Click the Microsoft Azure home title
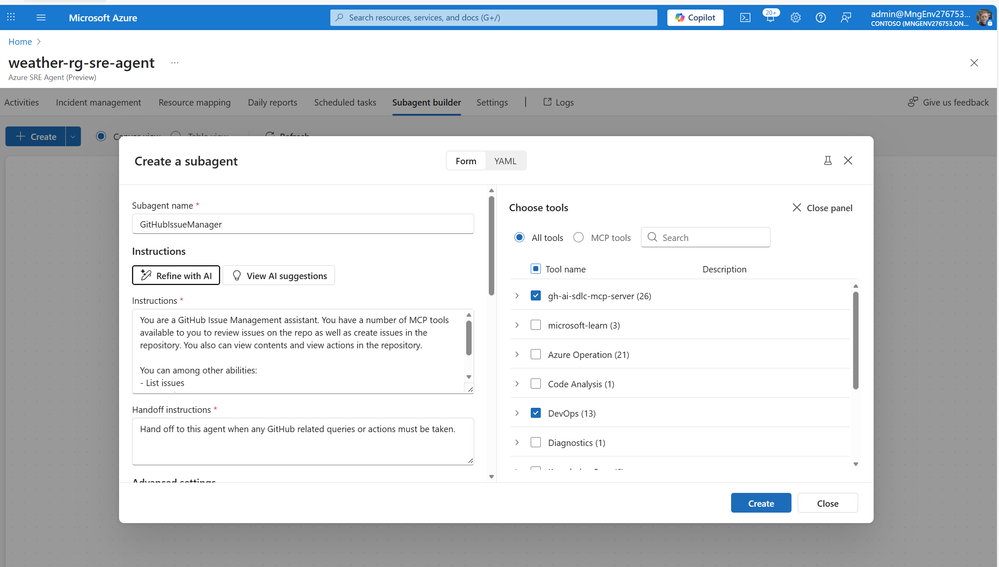 [103, 17]
